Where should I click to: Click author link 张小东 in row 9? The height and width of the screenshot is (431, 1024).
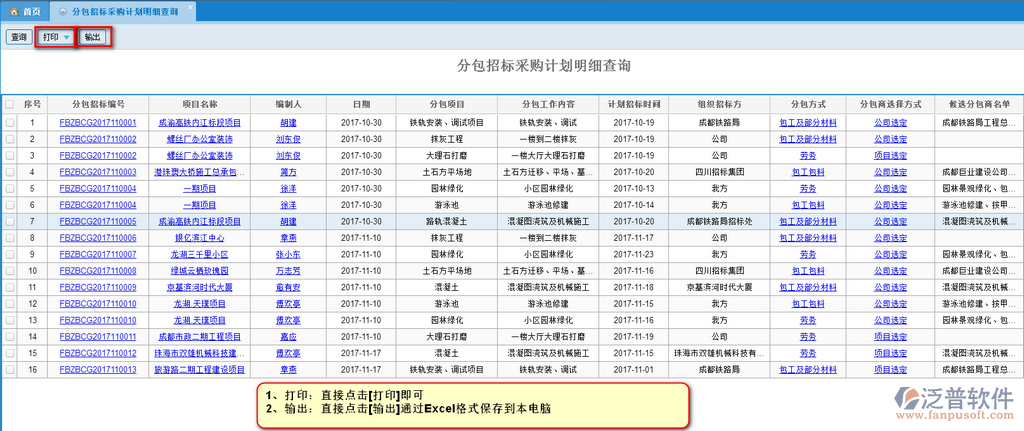(x=288, y=254)
